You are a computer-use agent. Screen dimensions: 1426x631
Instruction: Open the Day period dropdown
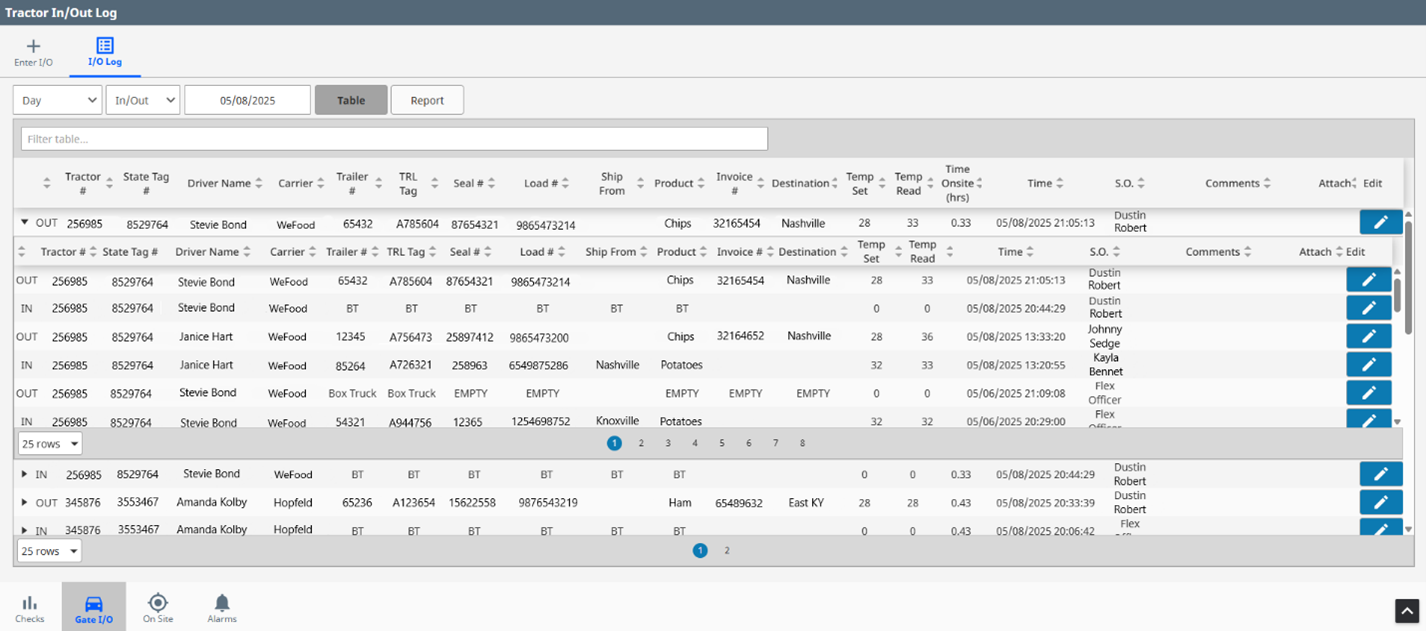tap(58, 100)
